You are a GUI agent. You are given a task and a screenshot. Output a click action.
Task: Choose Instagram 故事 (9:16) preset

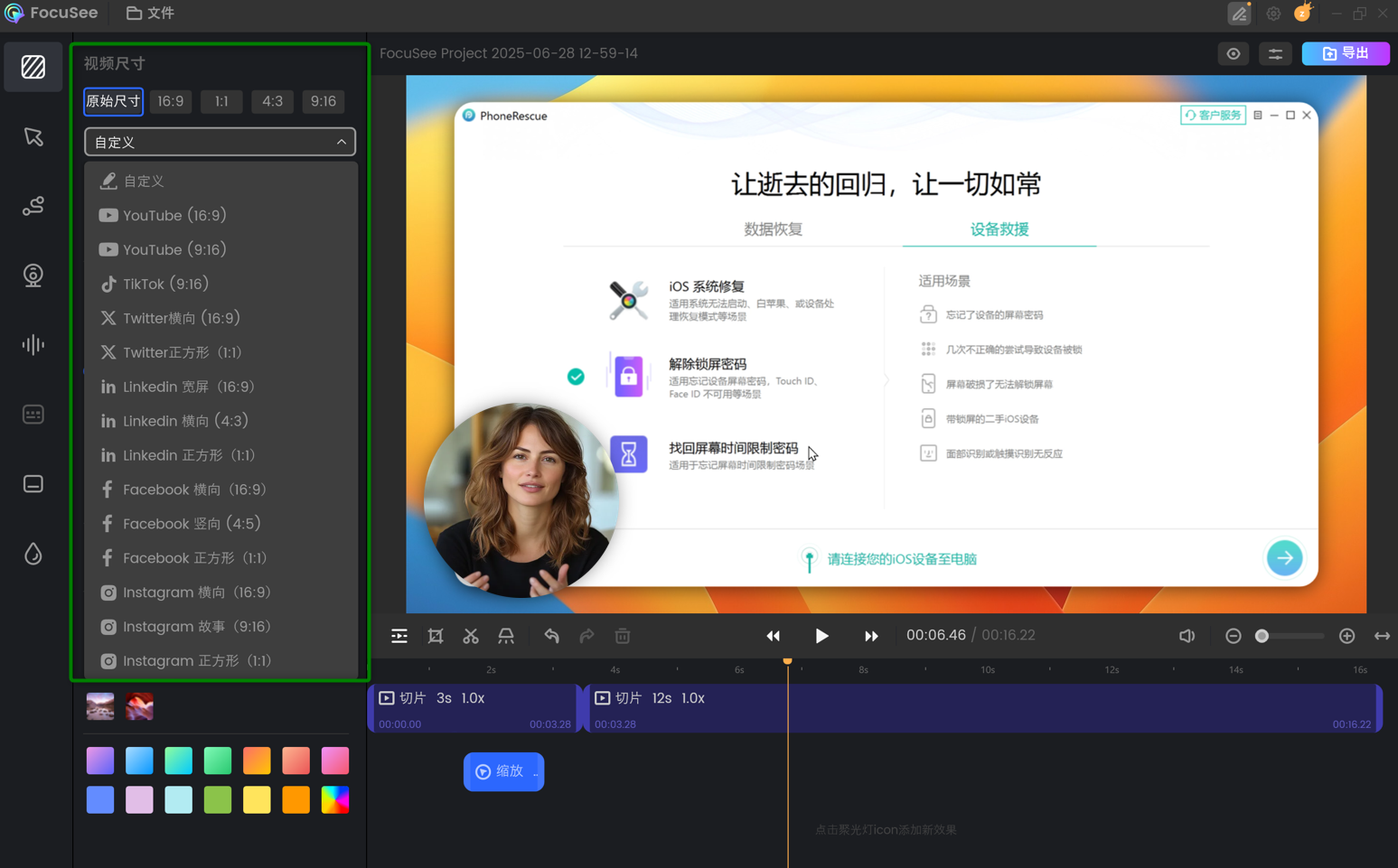pos(221,628)
